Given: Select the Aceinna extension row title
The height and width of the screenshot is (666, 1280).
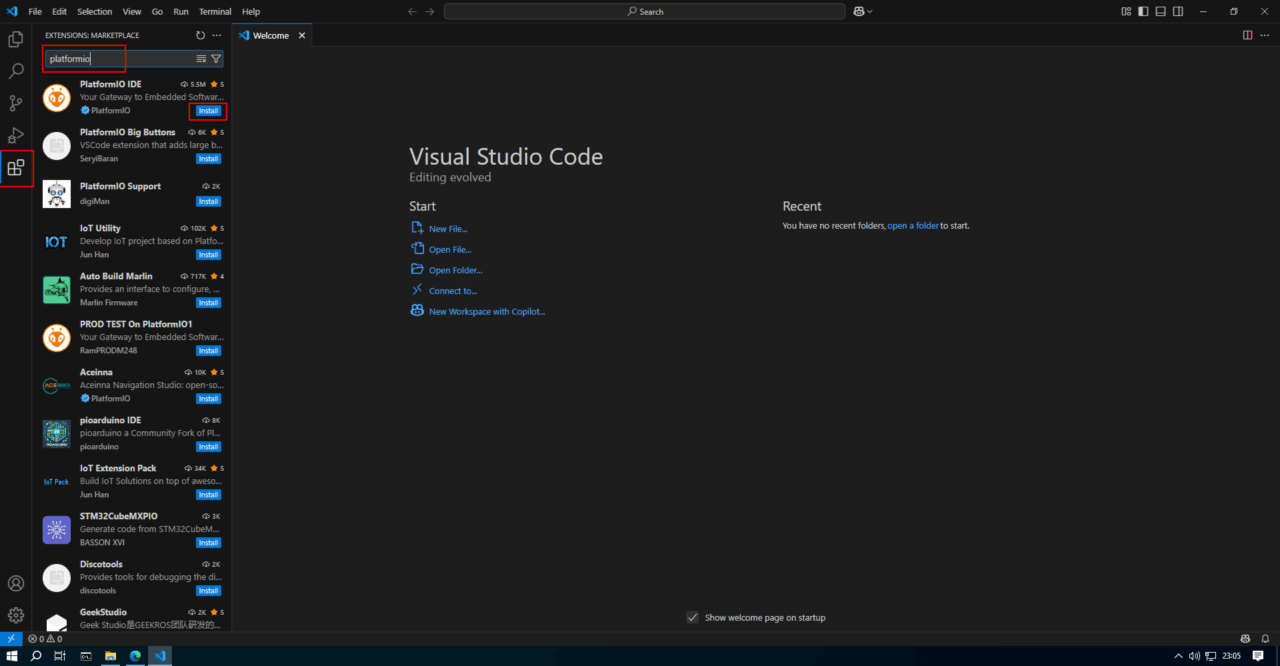Looking at the screenshot, I should pyautogui.click(x=96, y=372).
